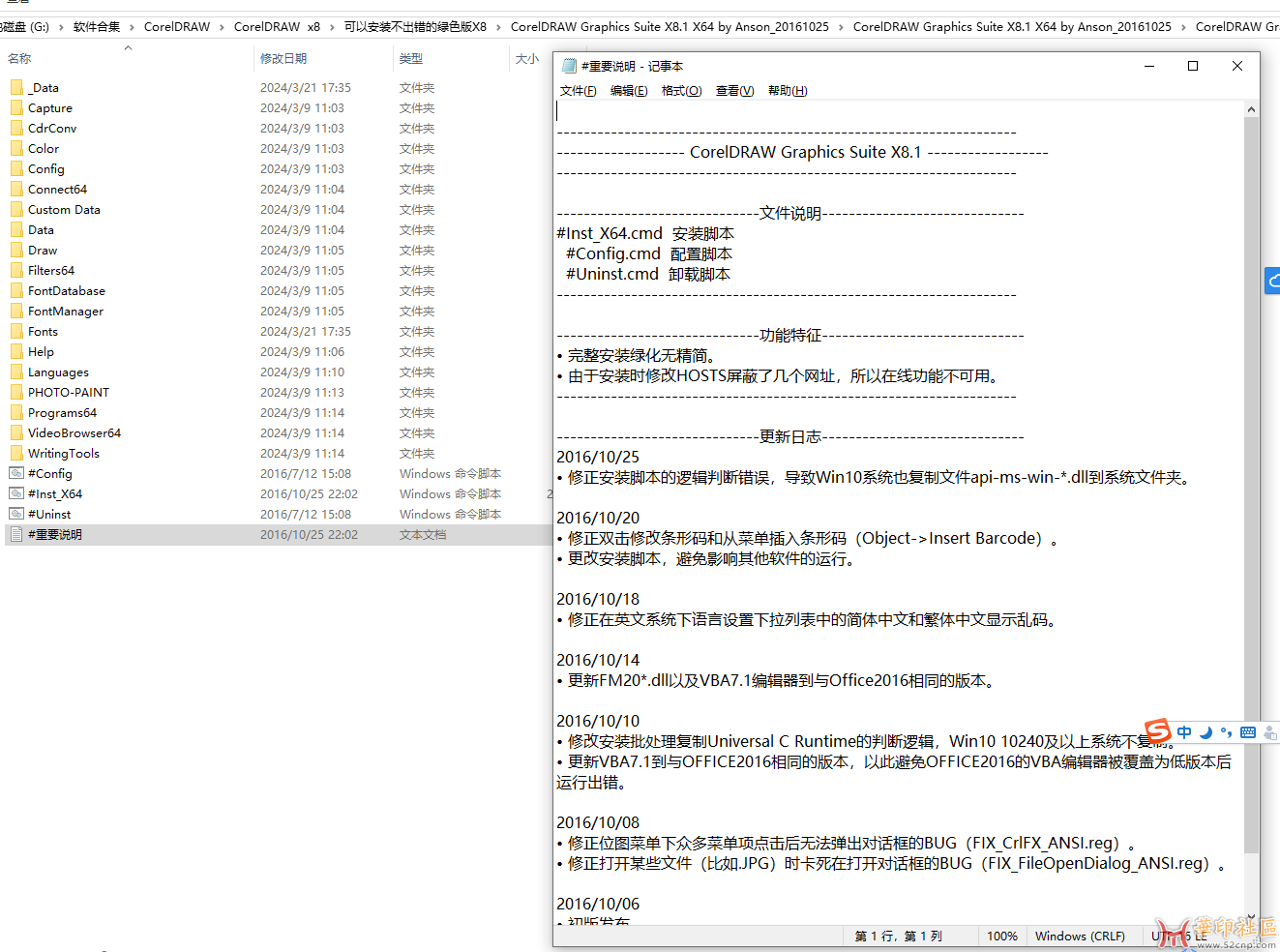Select the Data folder icon

16,229
